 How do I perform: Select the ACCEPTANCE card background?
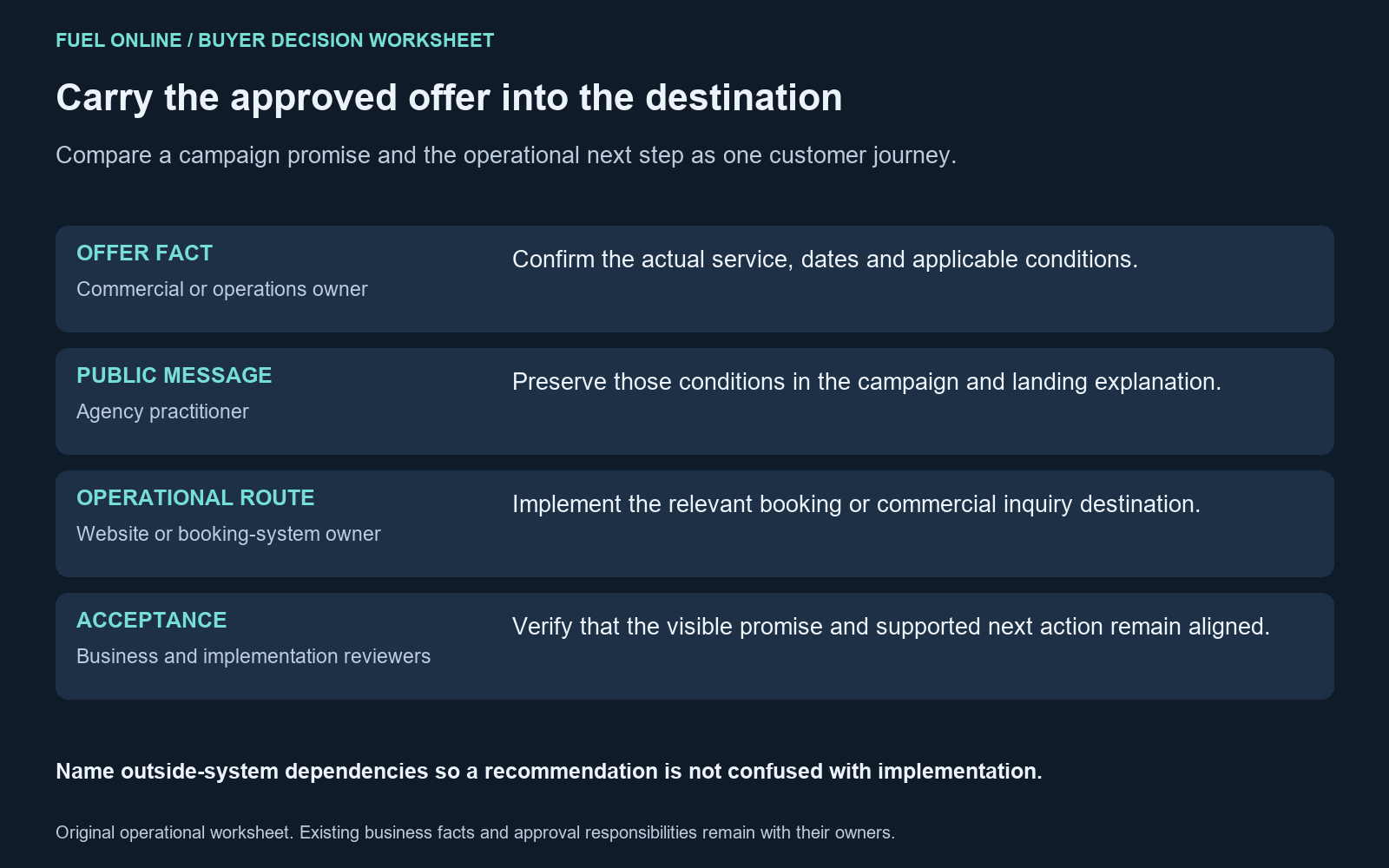[694, 646]
